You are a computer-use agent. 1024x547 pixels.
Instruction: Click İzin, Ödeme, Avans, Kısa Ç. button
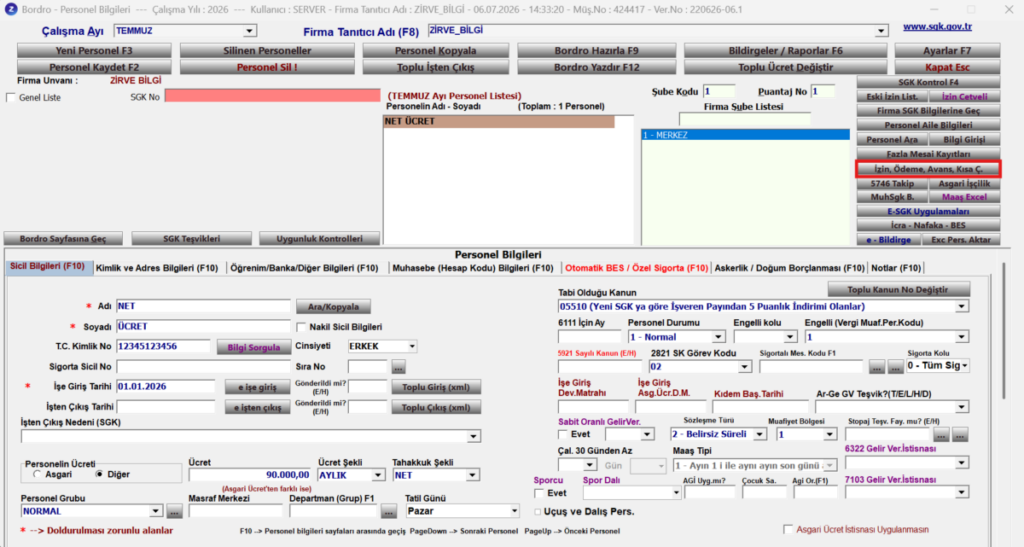click(x=928, y=169)
